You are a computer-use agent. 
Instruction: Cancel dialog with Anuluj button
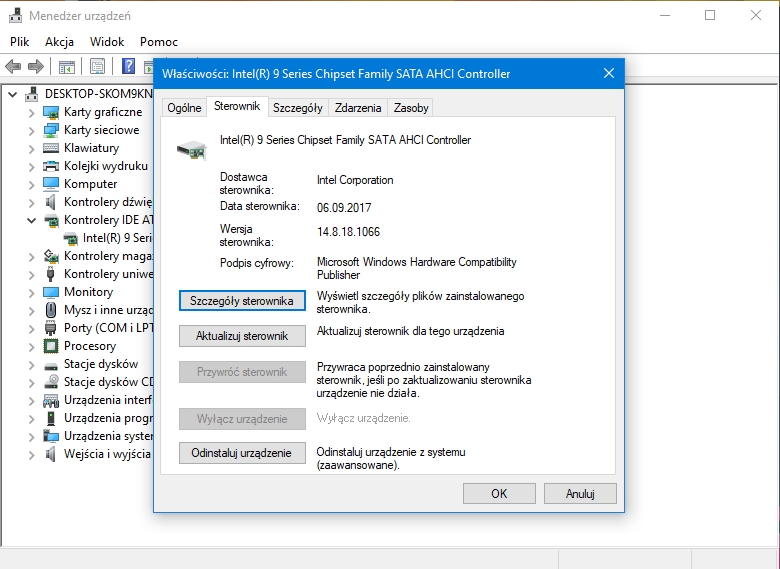point(580,493)
